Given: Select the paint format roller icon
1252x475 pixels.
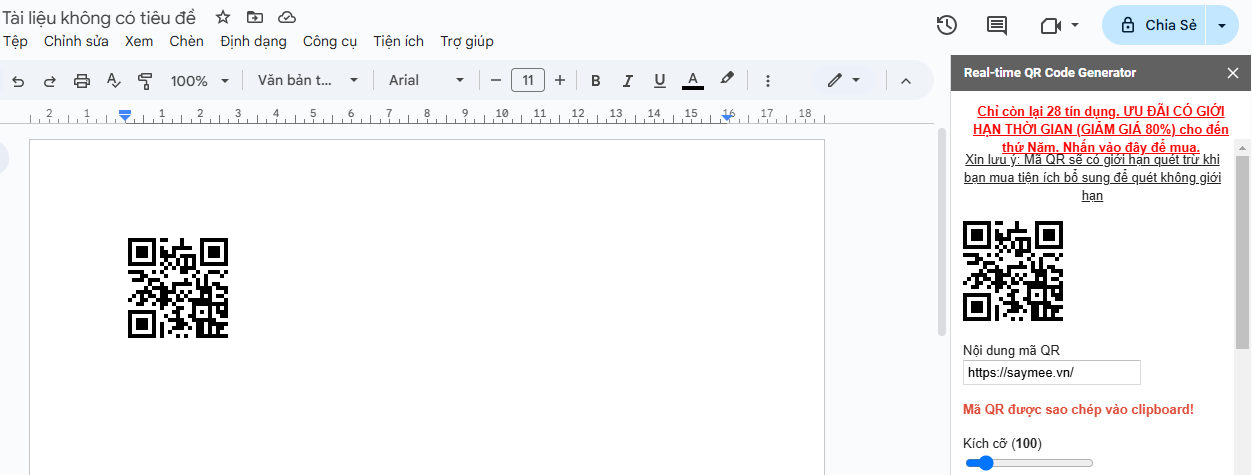Looking at the screenshot, I should (145, 81).
